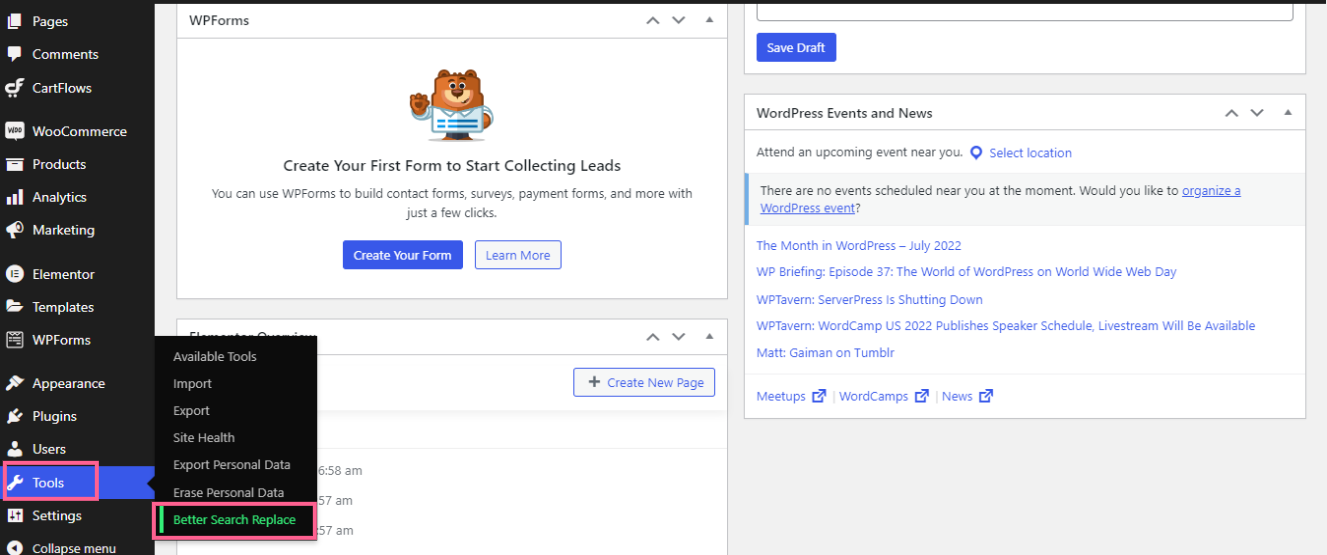Click the Plugins plug icon
1327x555 pixels.
pos(14,416)
